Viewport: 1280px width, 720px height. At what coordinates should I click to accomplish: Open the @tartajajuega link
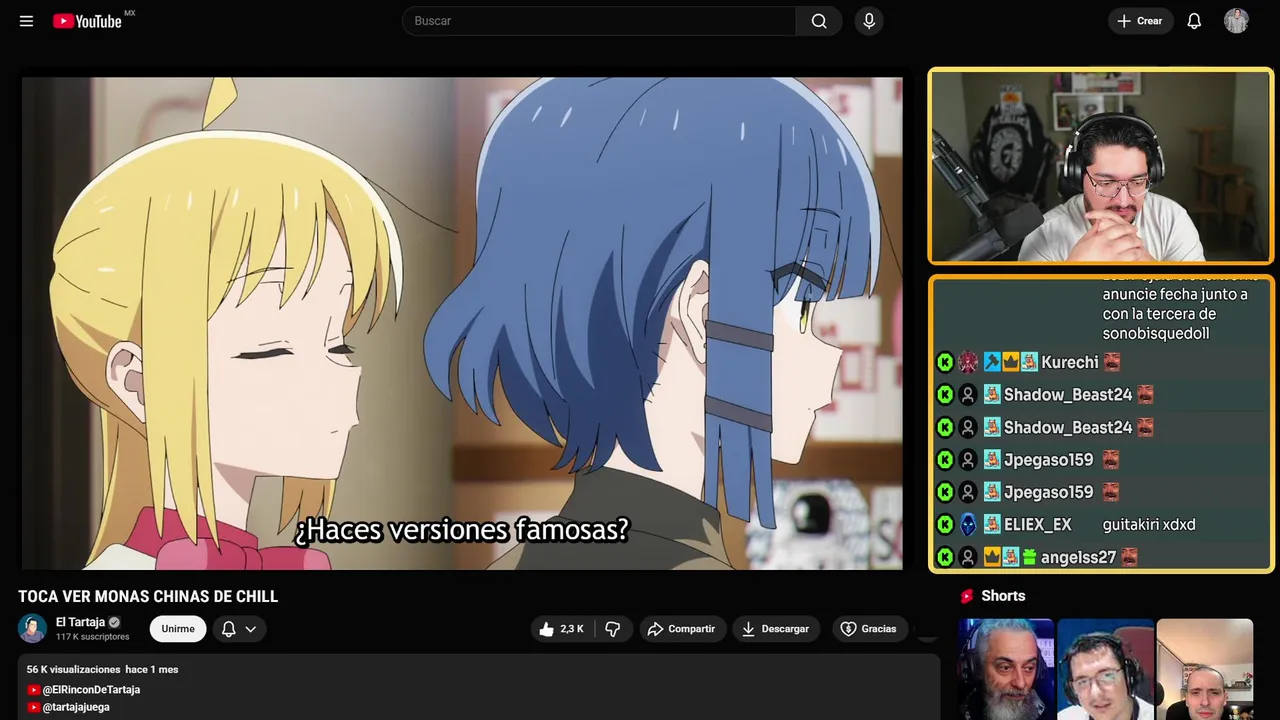click(76, 707)
